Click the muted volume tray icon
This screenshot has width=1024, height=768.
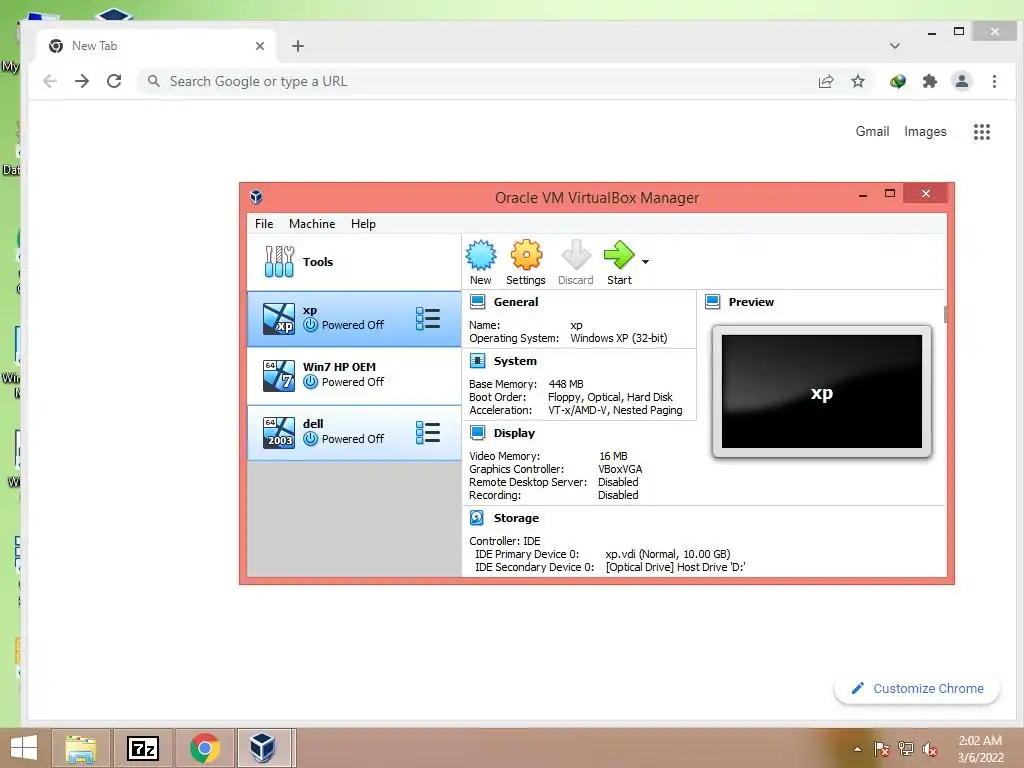click(x=929, y=749)
